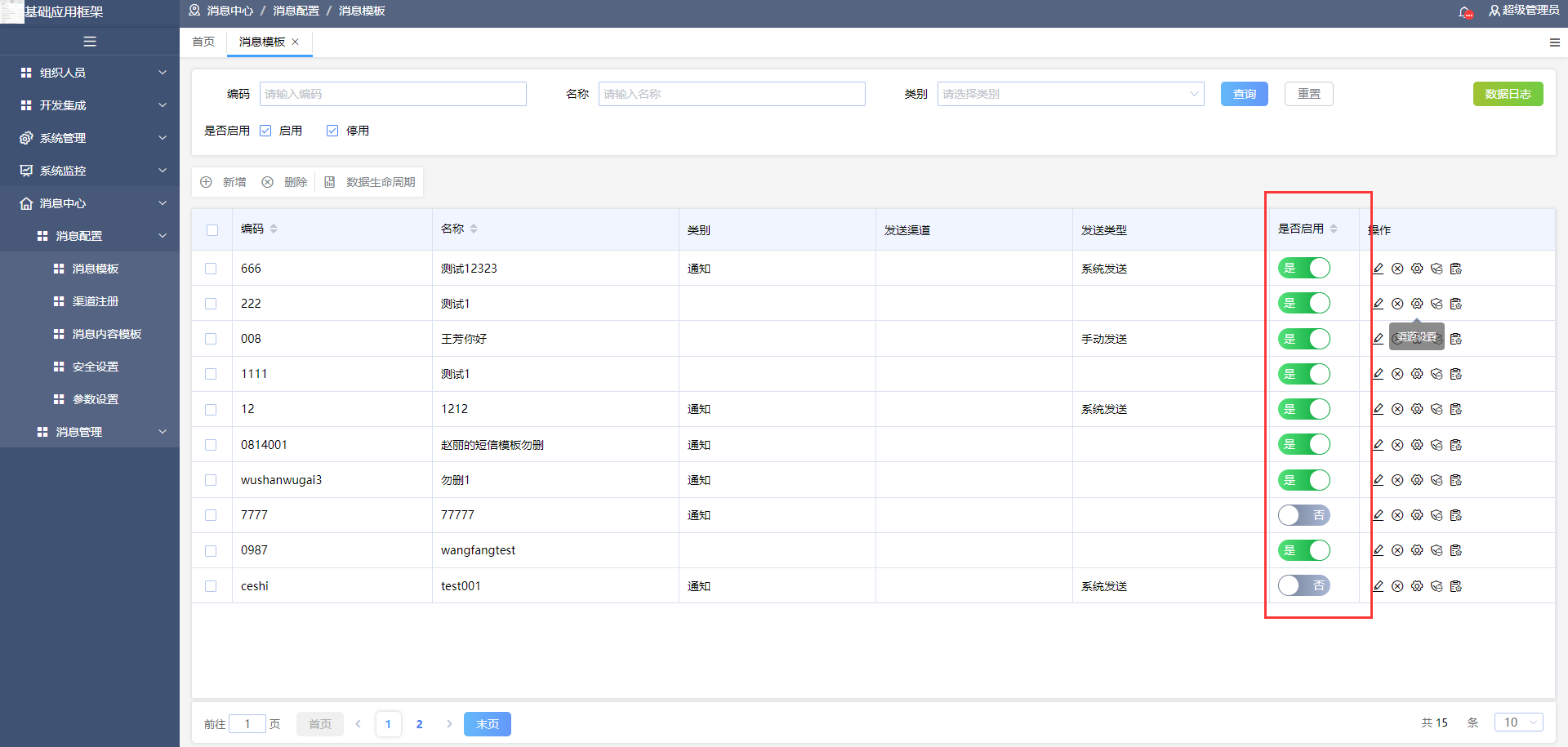Screen dimensions: 1568x747
Task: Open the 消息模板 sidebar item
Action: [90, 269]
